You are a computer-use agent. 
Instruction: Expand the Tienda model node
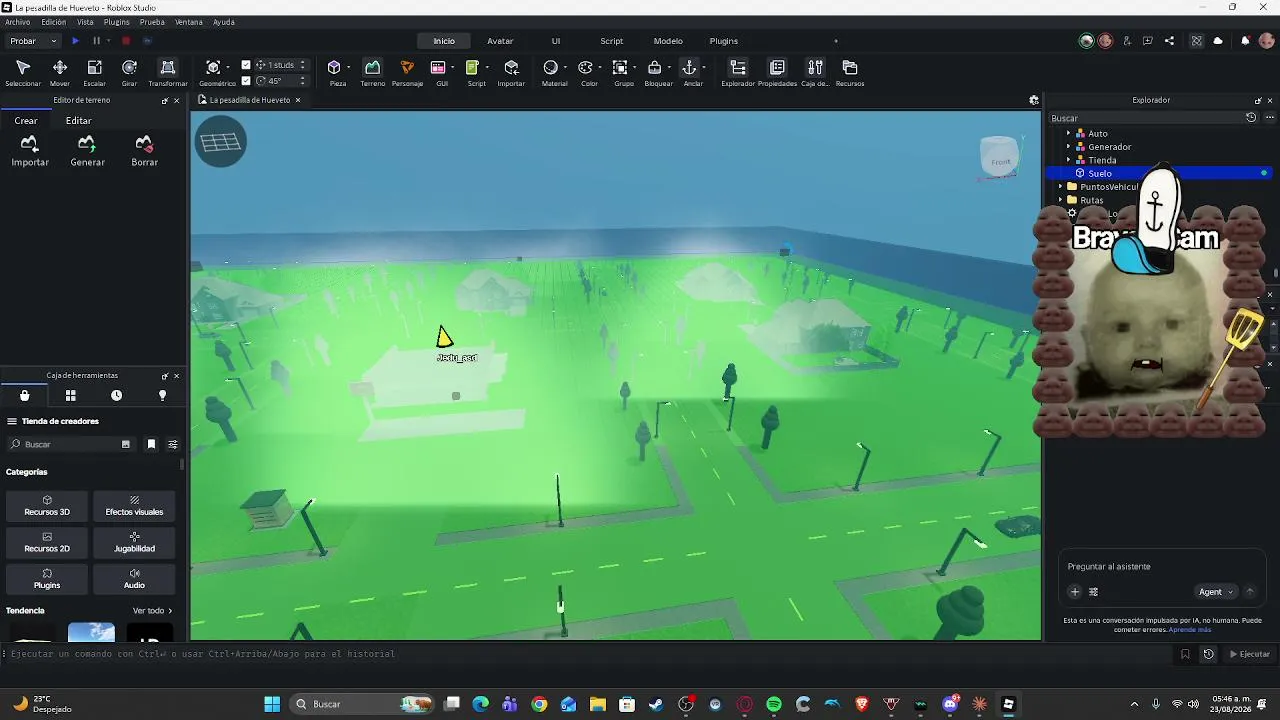coord(1068,160)
